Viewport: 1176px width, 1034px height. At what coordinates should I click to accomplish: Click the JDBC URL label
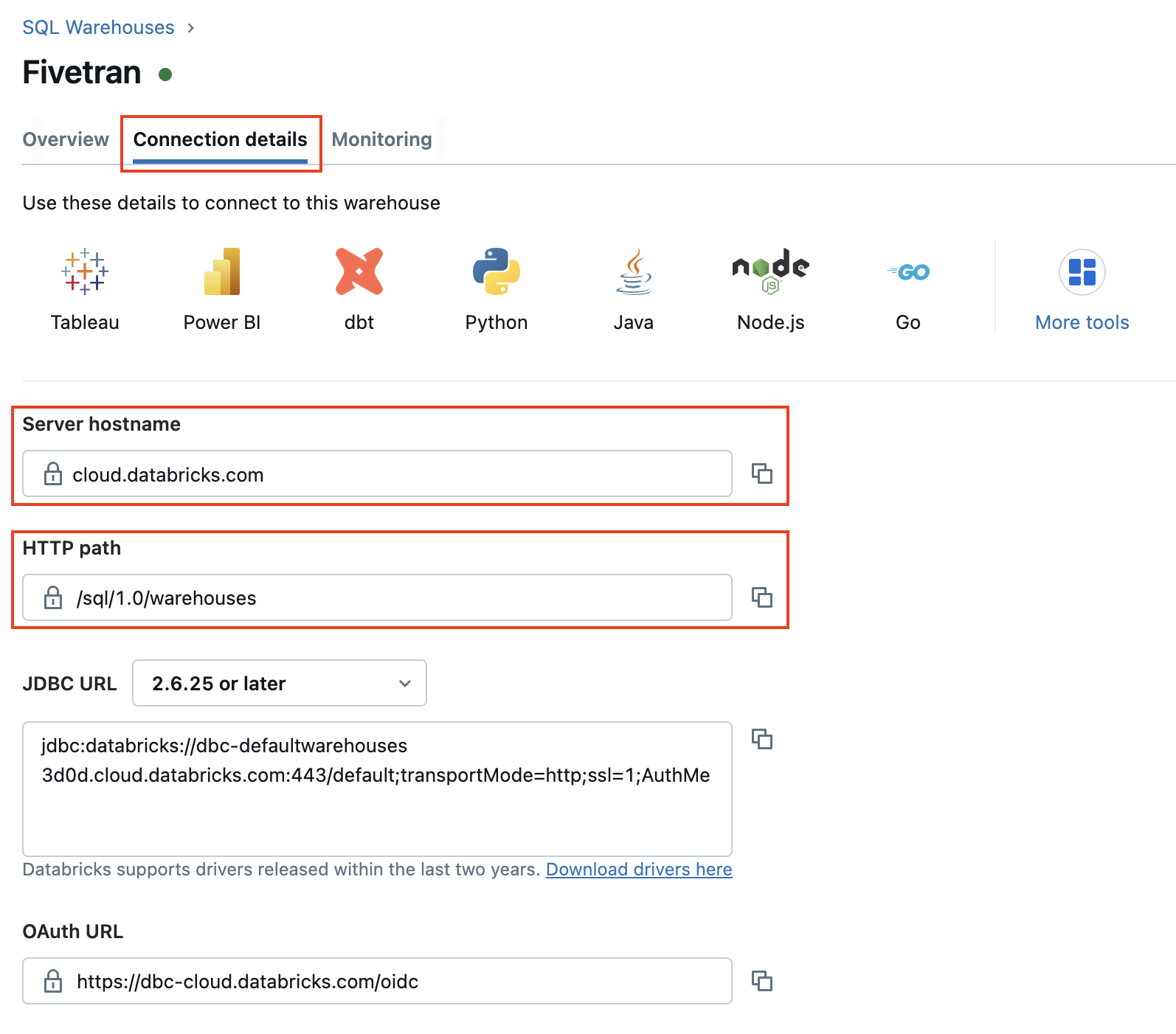click(x=70, y=684)
